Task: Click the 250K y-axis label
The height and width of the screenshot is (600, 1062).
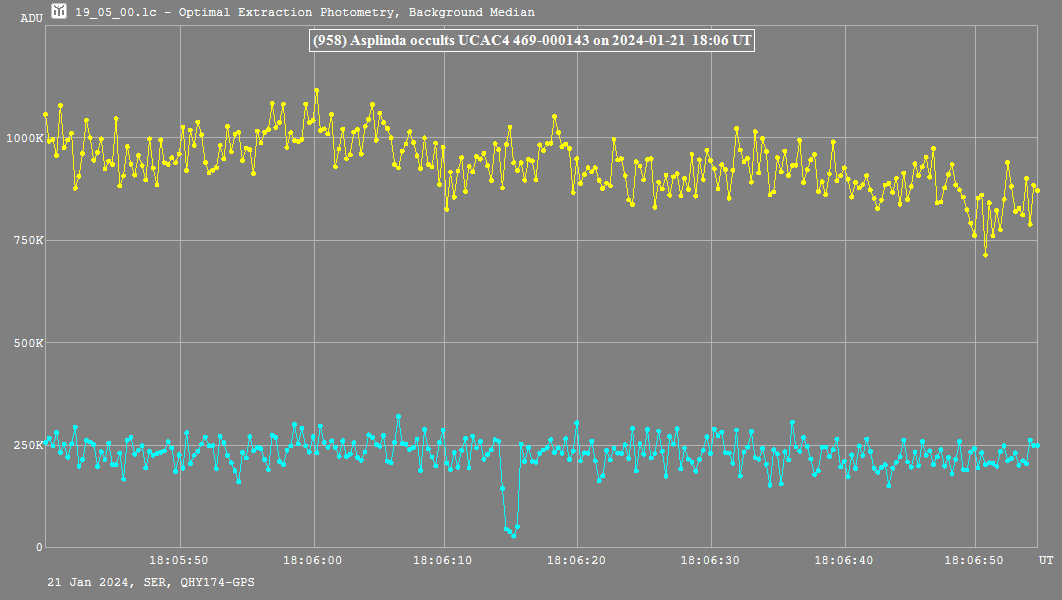Action: [x=28, y=445]
